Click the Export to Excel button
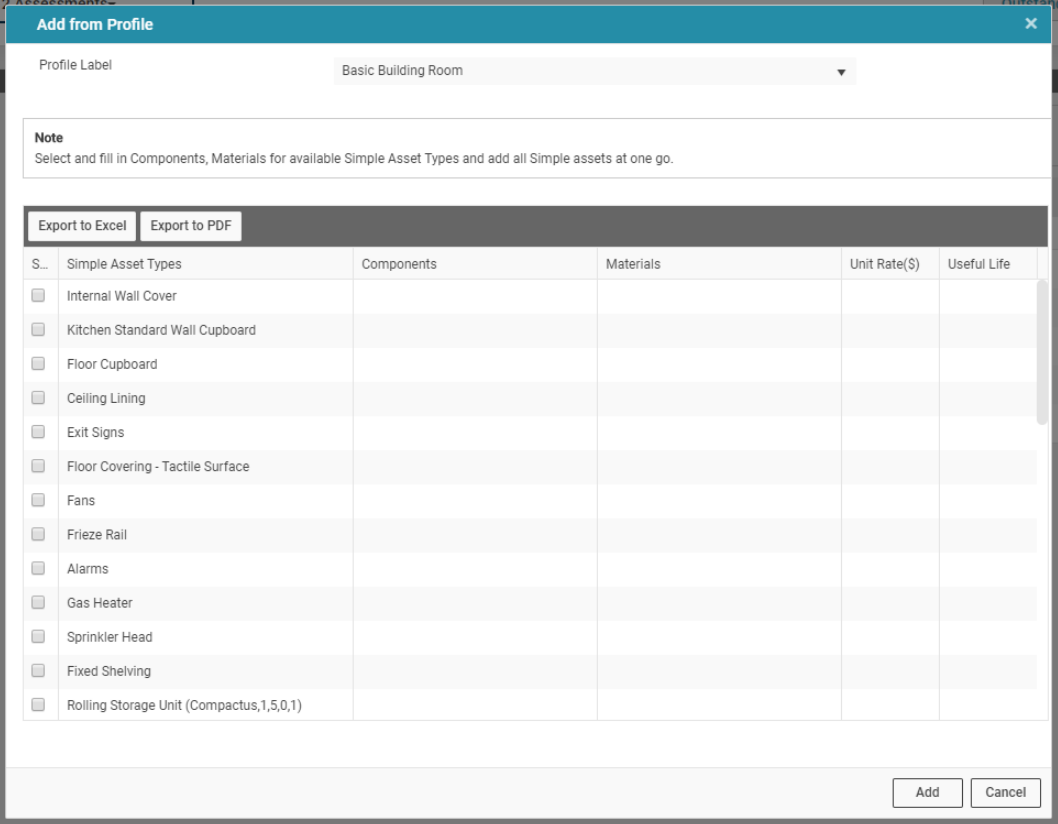 (82, 226)
